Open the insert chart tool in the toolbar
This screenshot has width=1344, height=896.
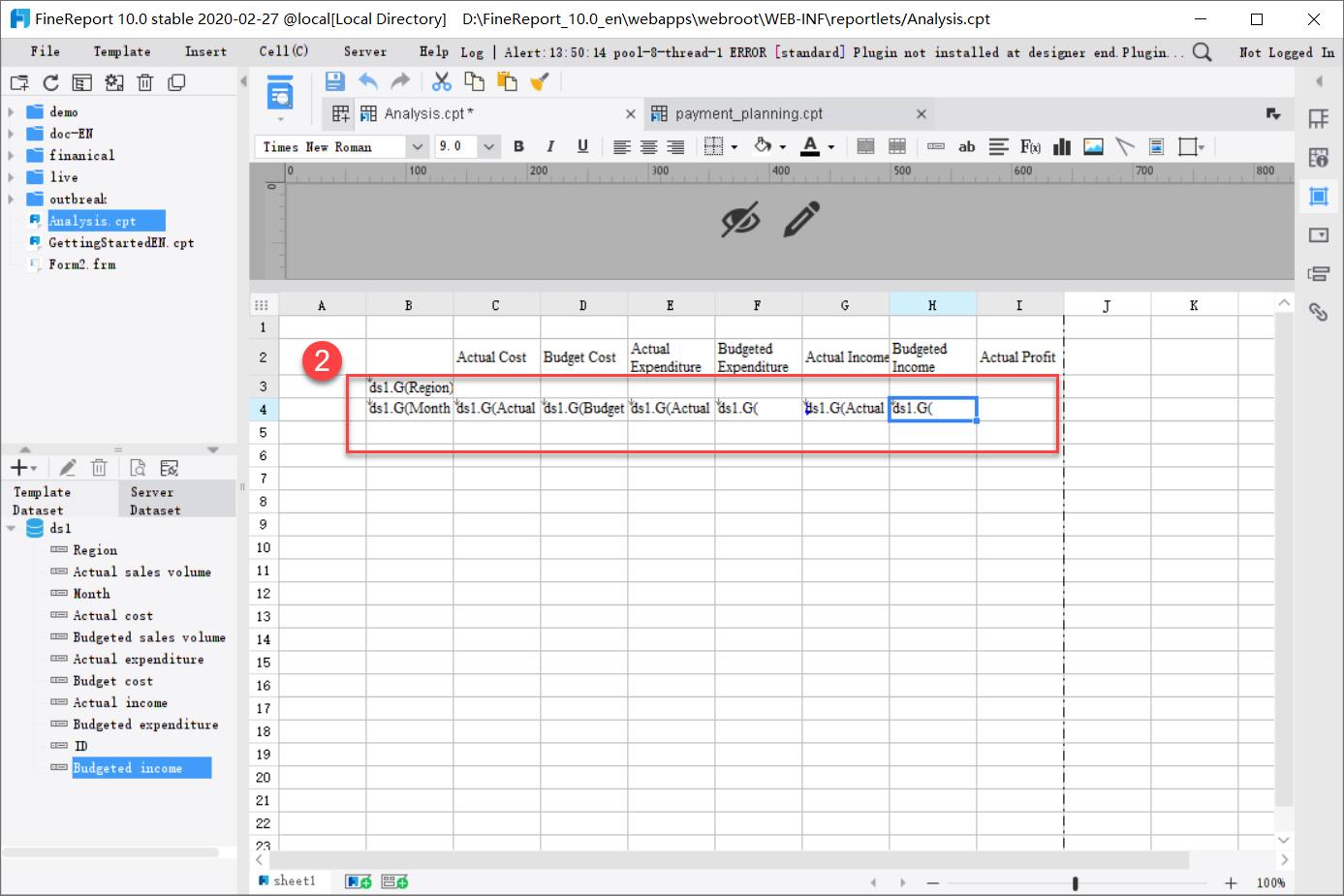pos(1061,146)
